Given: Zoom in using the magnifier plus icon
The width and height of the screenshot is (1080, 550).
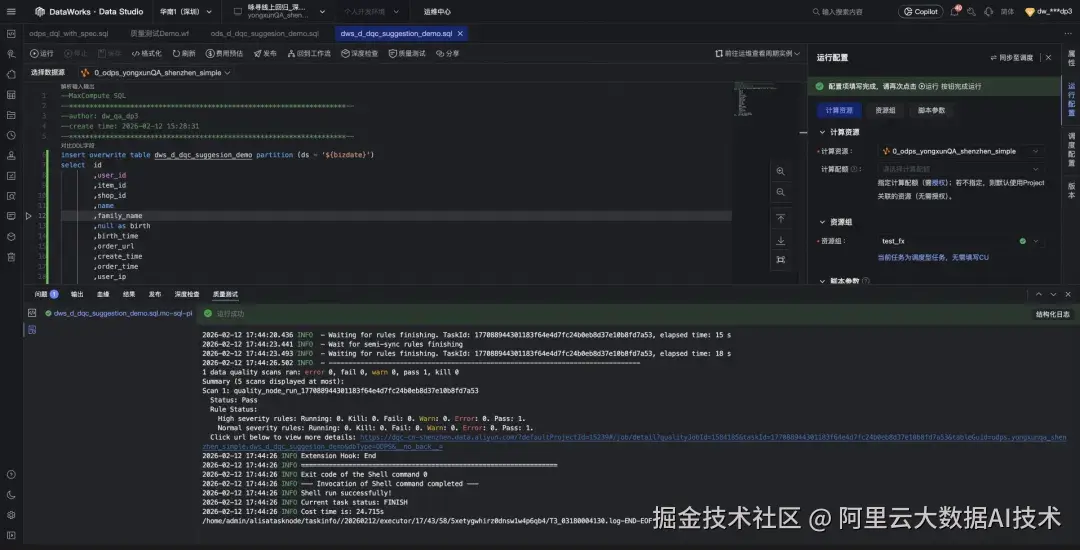Looking at the screenshot, I should pos(780,171).
